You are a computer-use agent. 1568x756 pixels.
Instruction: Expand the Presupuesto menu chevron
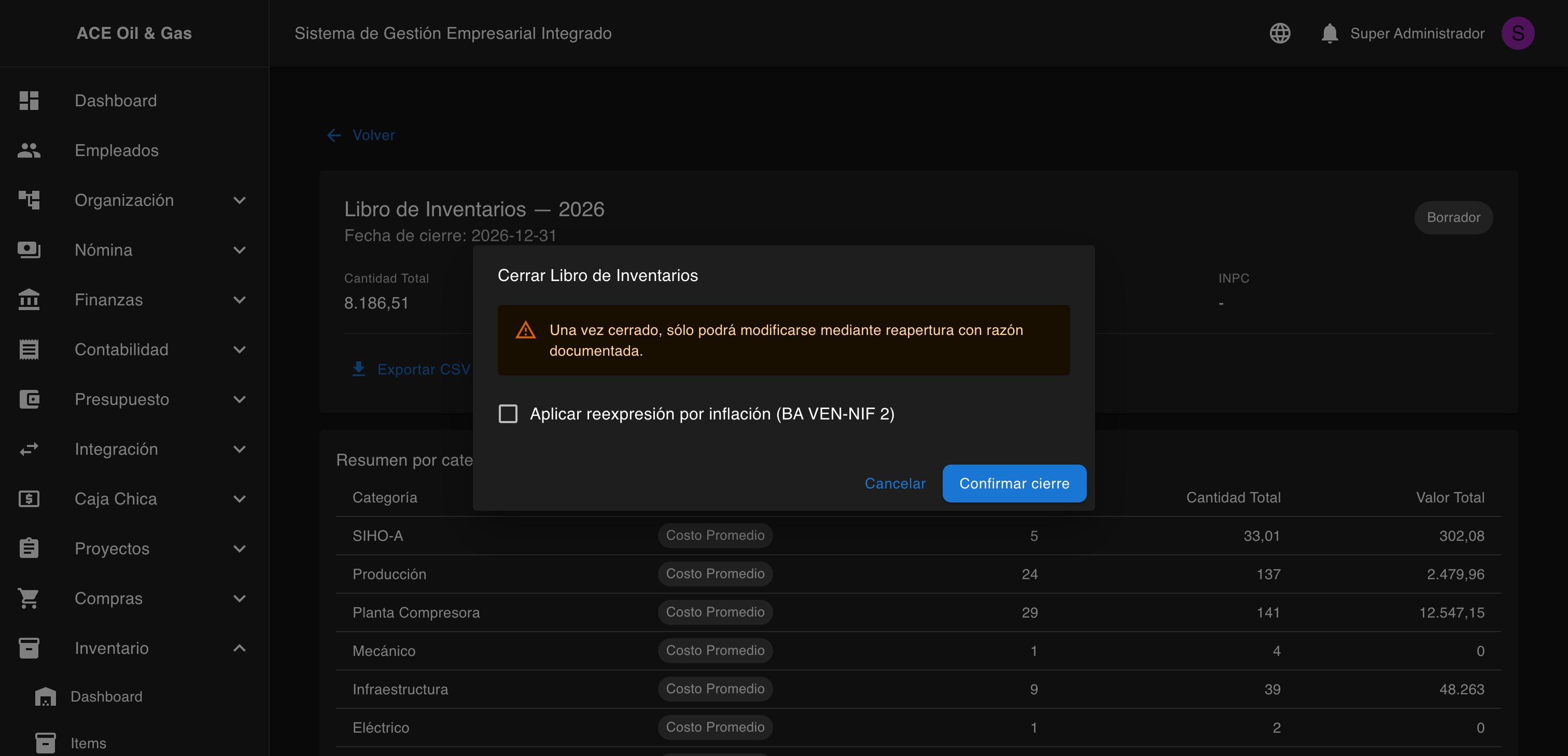point(239,400)
